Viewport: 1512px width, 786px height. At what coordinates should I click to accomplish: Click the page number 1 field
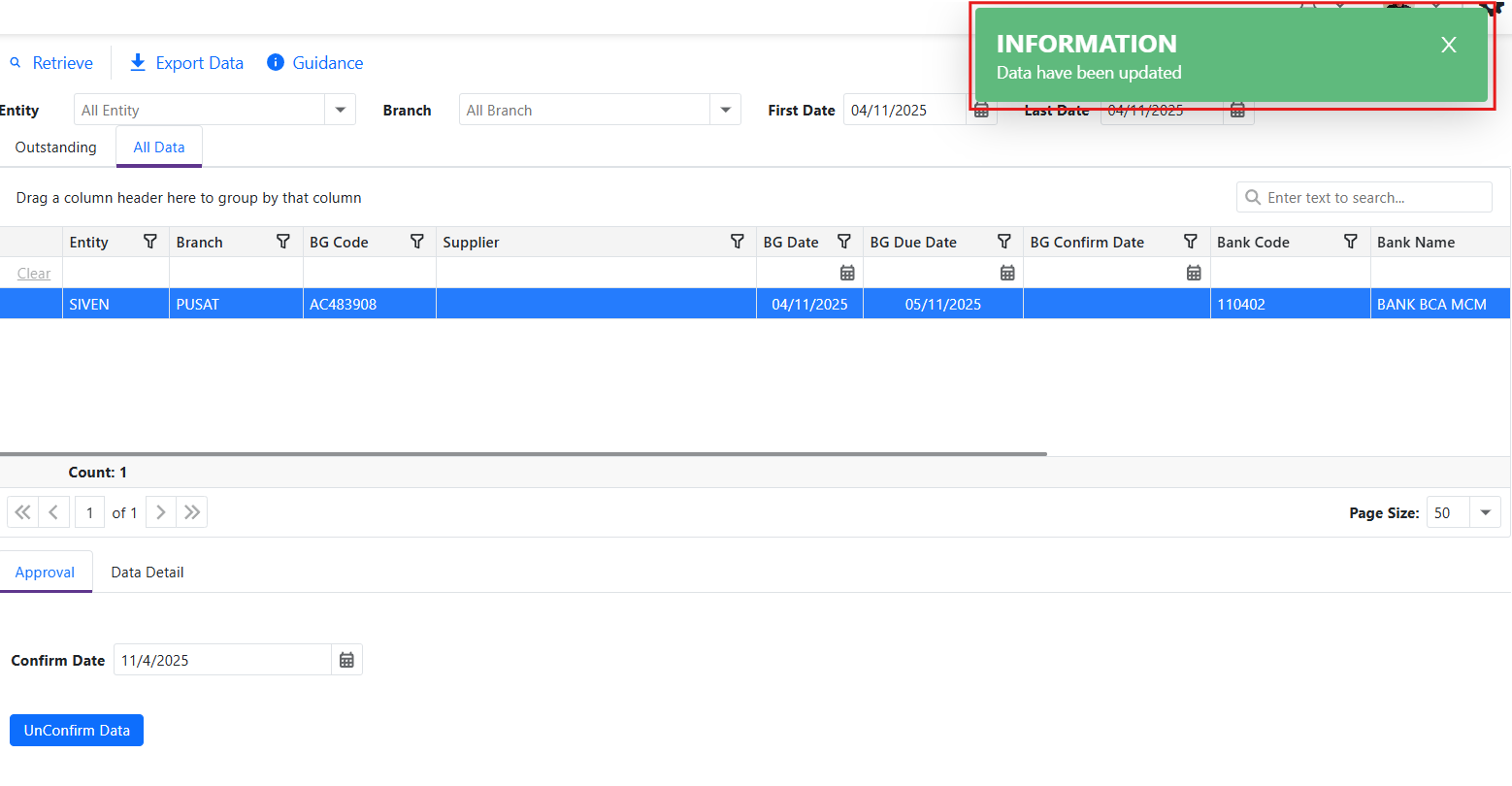[90, 512]
